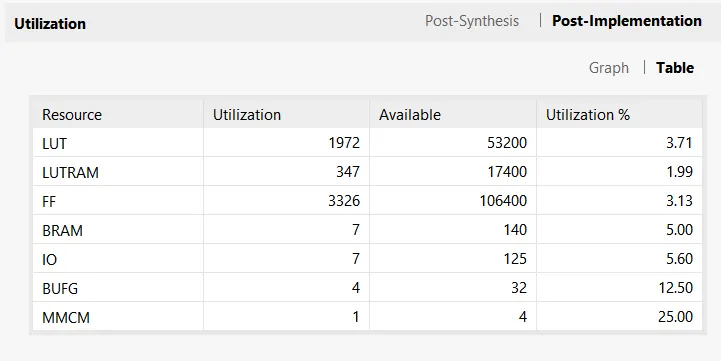
Task: Click the MMCM available value 4
Action: pos(522,317)
